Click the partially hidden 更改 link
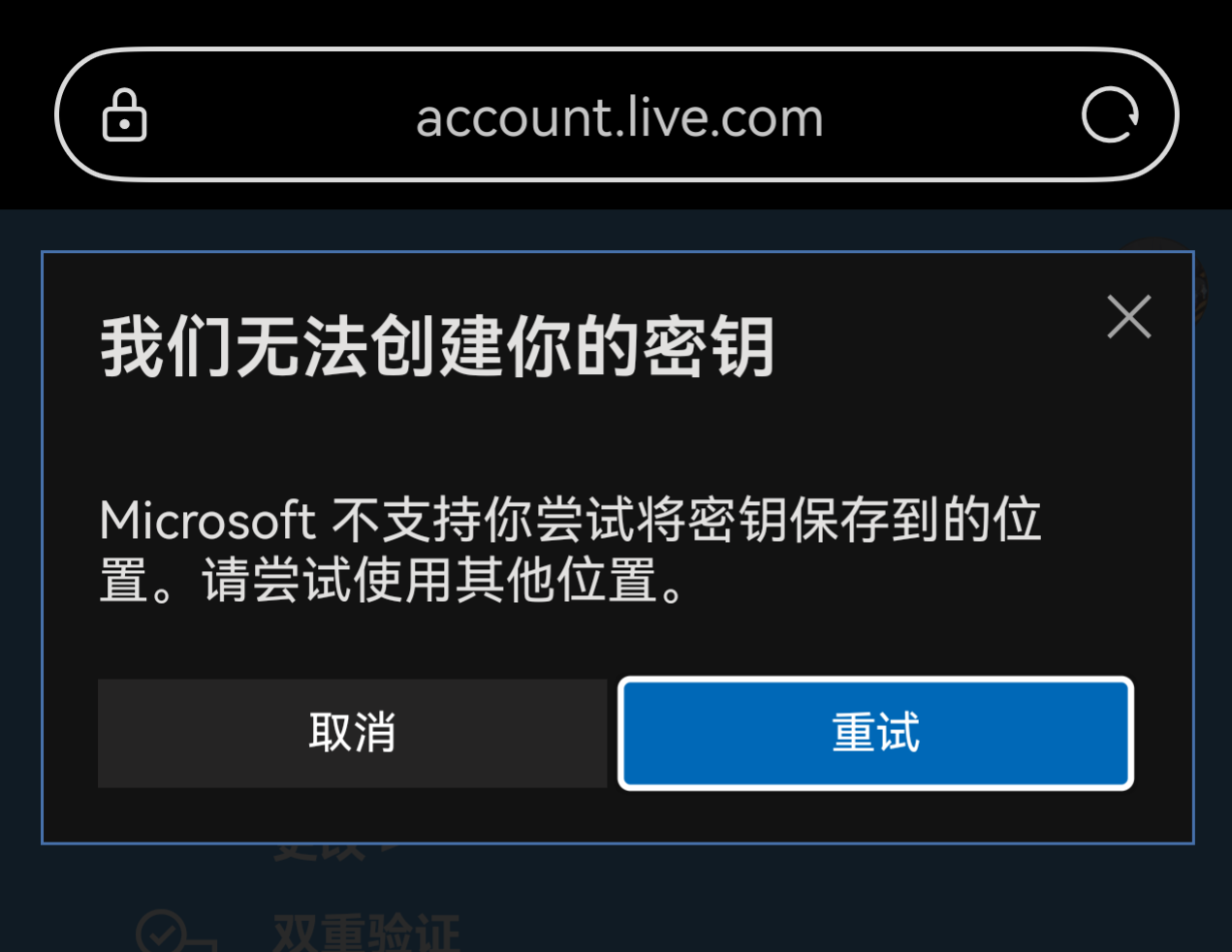The image size is (1232, 952). click(x=335, y=852)
